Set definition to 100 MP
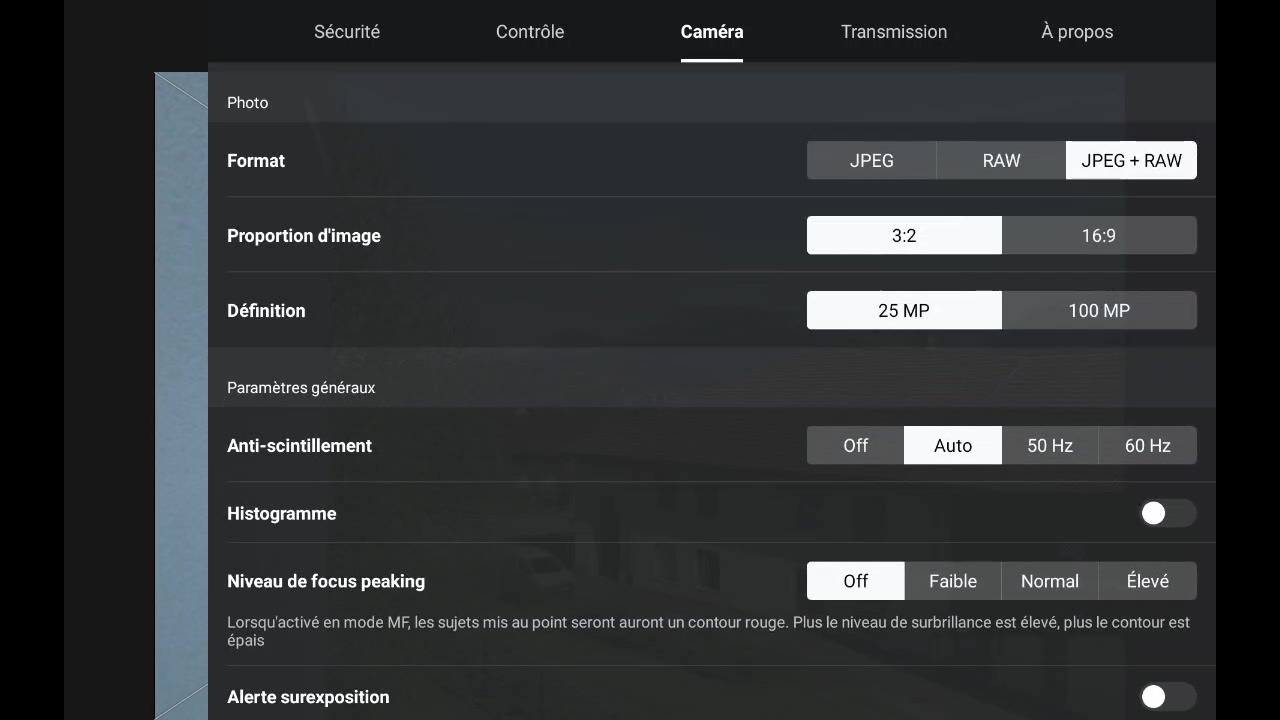 tap(1099, 310)
